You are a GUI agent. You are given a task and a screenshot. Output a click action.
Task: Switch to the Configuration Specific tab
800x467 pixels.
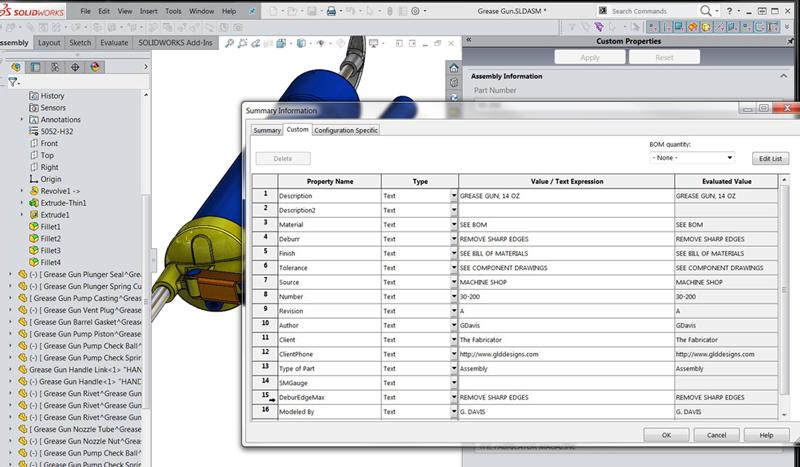(x=346, y=130)
